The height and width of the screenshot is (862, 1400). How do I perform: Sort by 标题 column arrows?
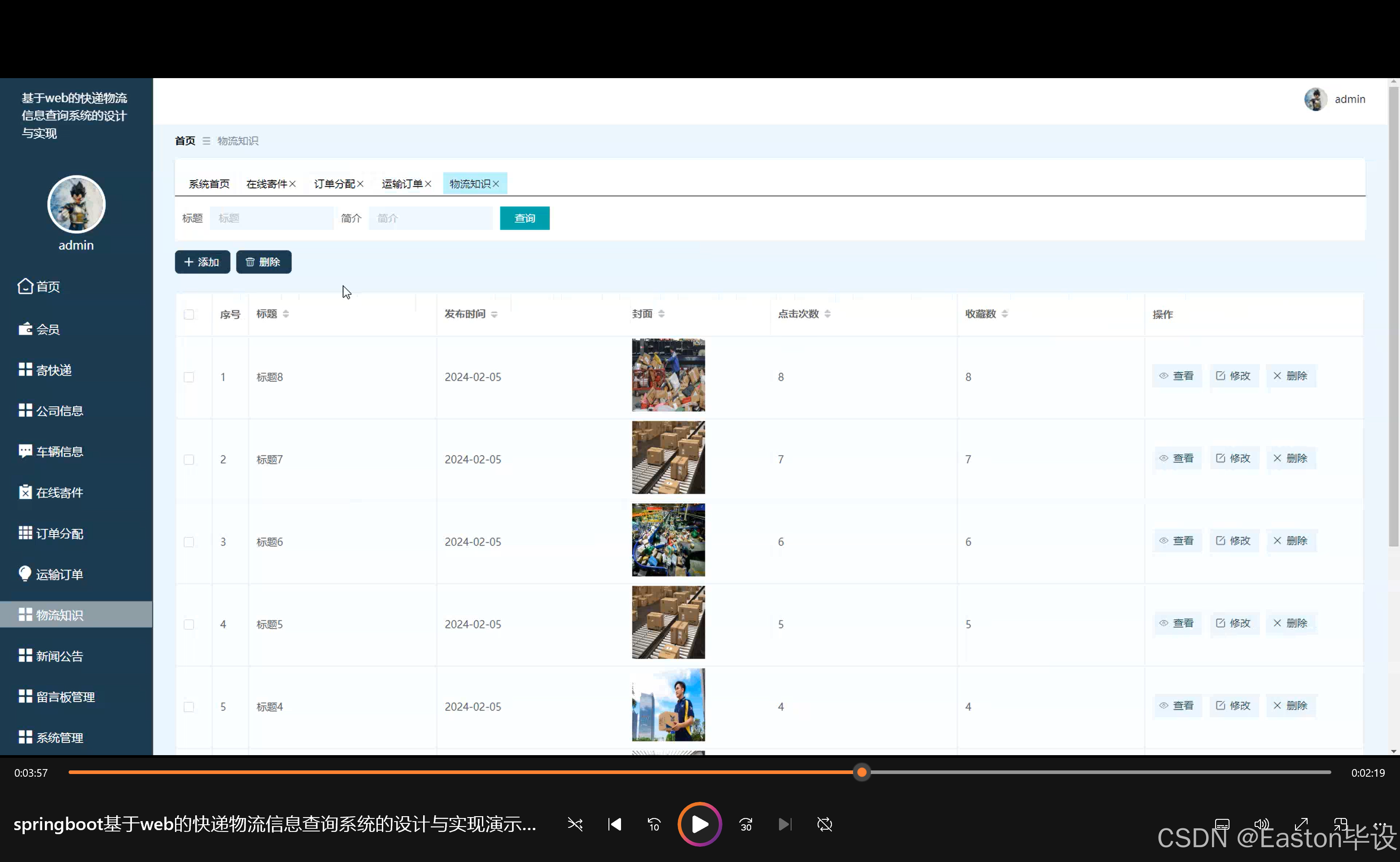(x=286, y=314)
